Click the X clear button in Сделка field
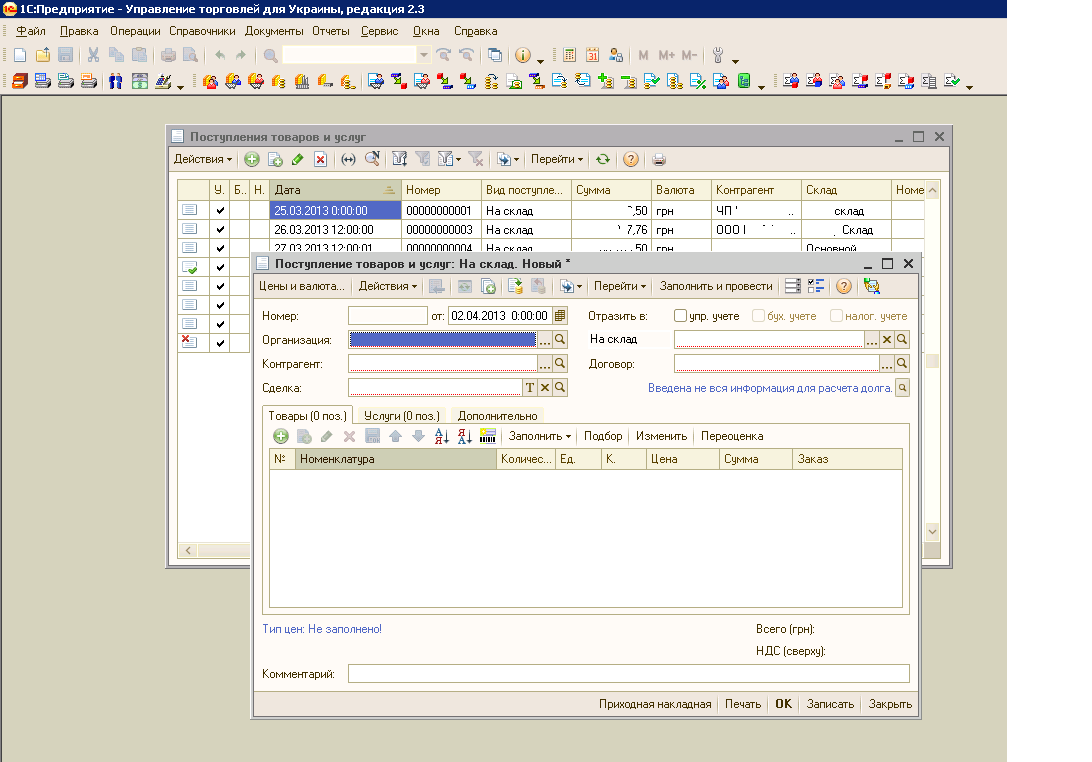This screenshot has width=1092, height=762. [x=545, y=387]
